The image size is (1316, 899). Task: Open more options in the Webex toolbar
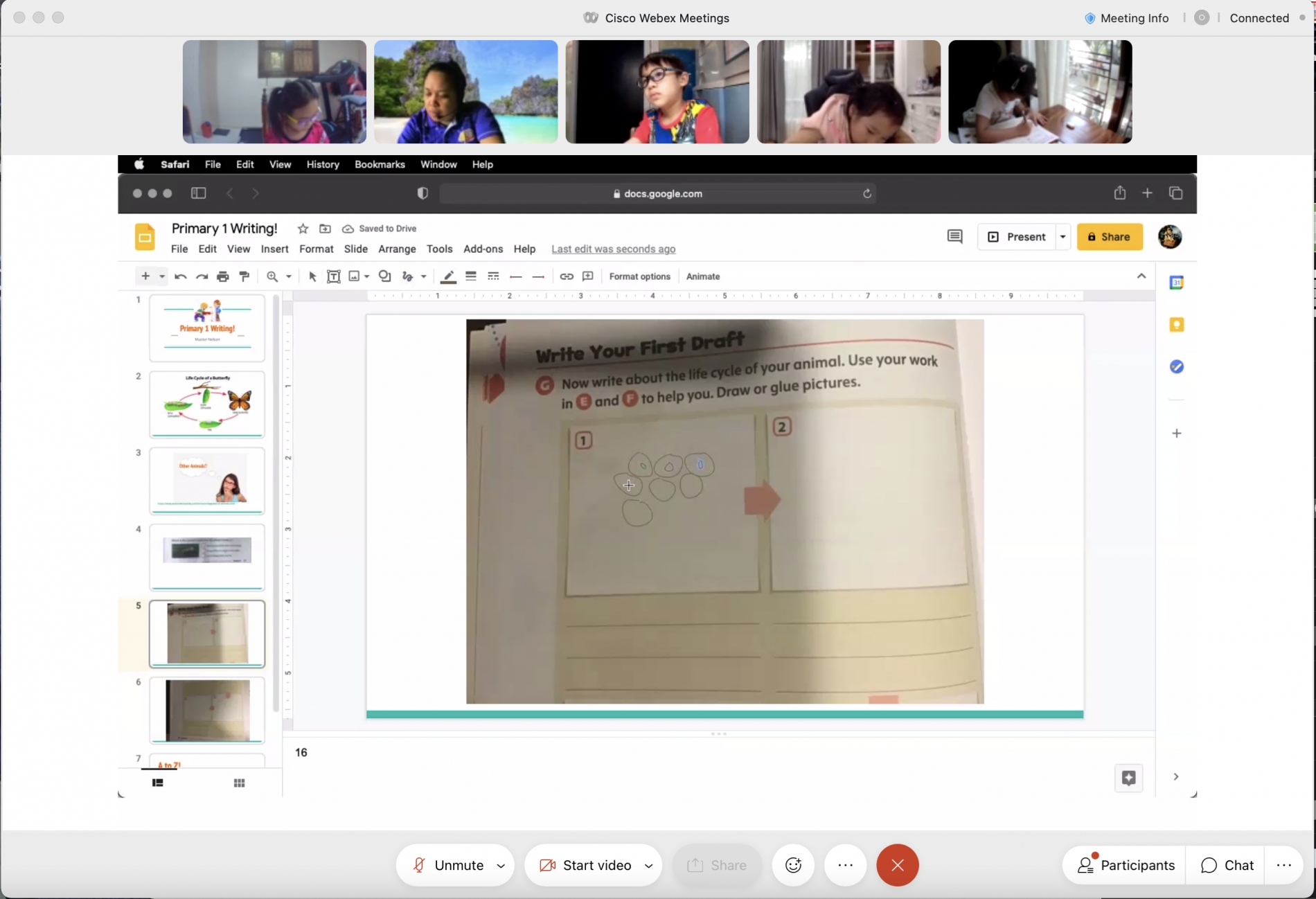(x=845, y=865)
